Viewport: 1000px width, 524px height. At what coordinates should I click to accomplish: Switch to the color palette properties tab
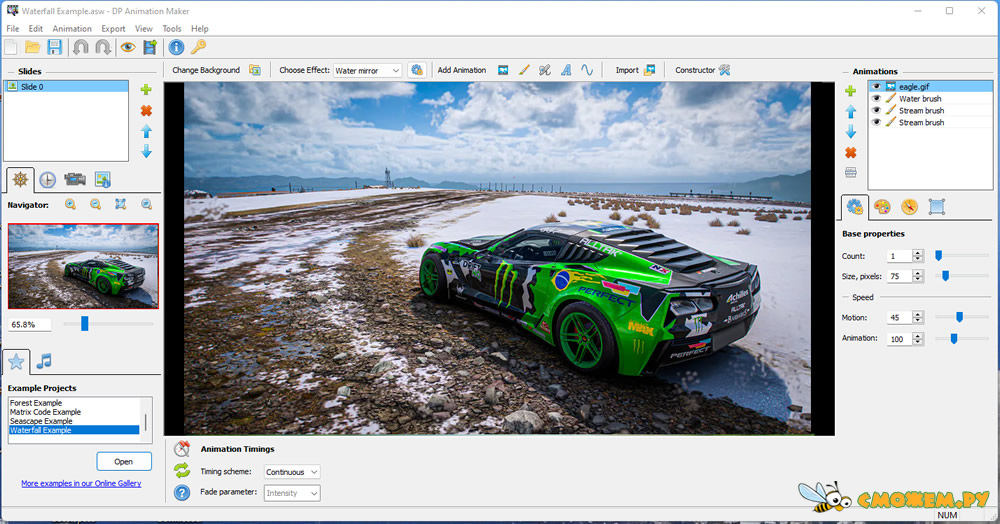pyautogui.click(x=882, y=207)
